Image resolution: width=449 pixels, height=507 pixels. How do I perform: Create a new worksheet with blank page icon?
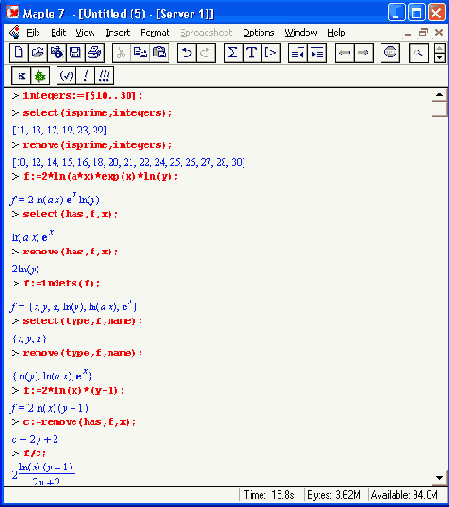click(19, 53)
